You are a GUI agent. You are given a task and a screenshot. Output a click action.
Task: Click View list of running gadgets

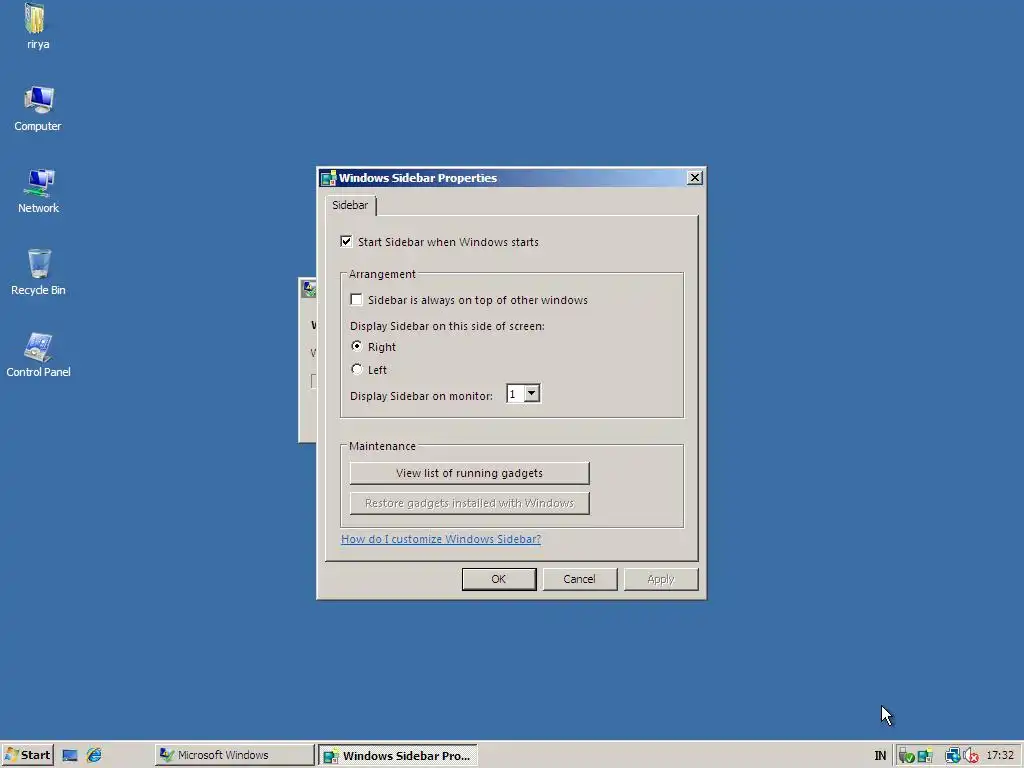(470, 473)
